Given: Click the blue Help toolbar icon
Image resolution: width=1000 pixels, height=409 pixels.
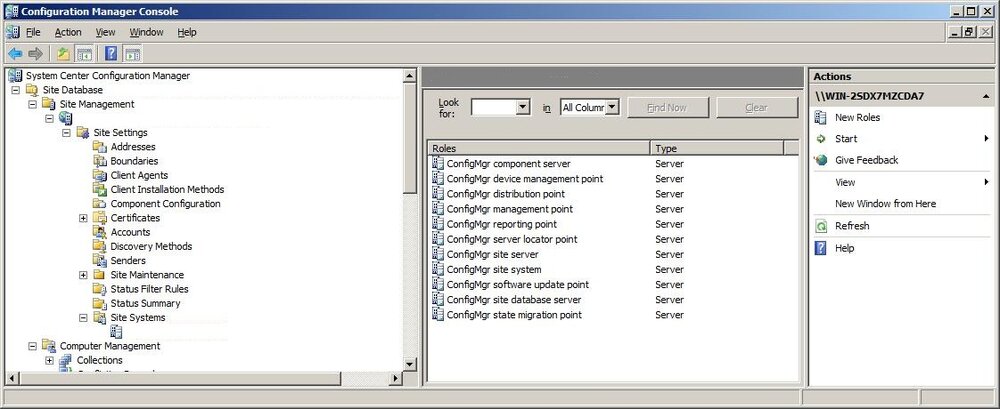Looking at the screenshot, I should click(x=112, y=54).
